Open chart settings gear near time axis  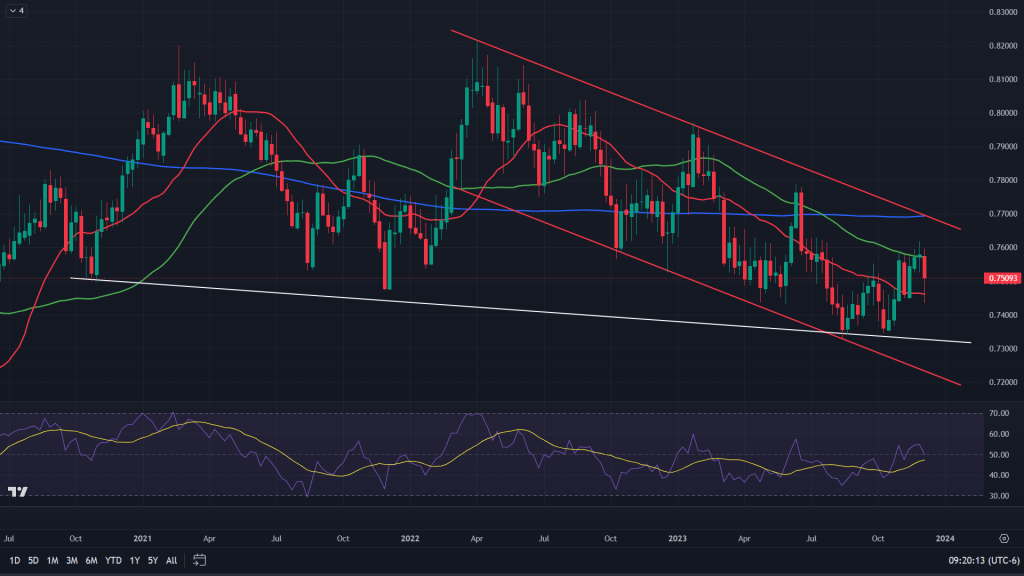click(x=1003, y=537)
